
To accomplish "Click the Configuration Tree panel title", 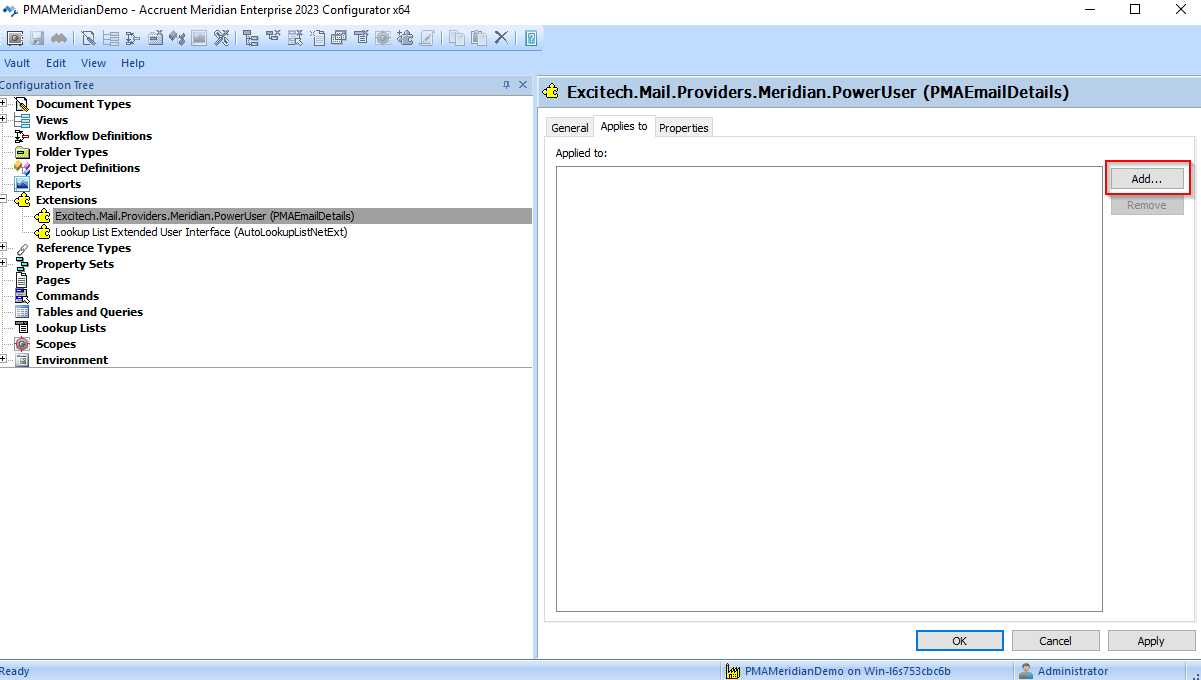I will tap(47, 85).
